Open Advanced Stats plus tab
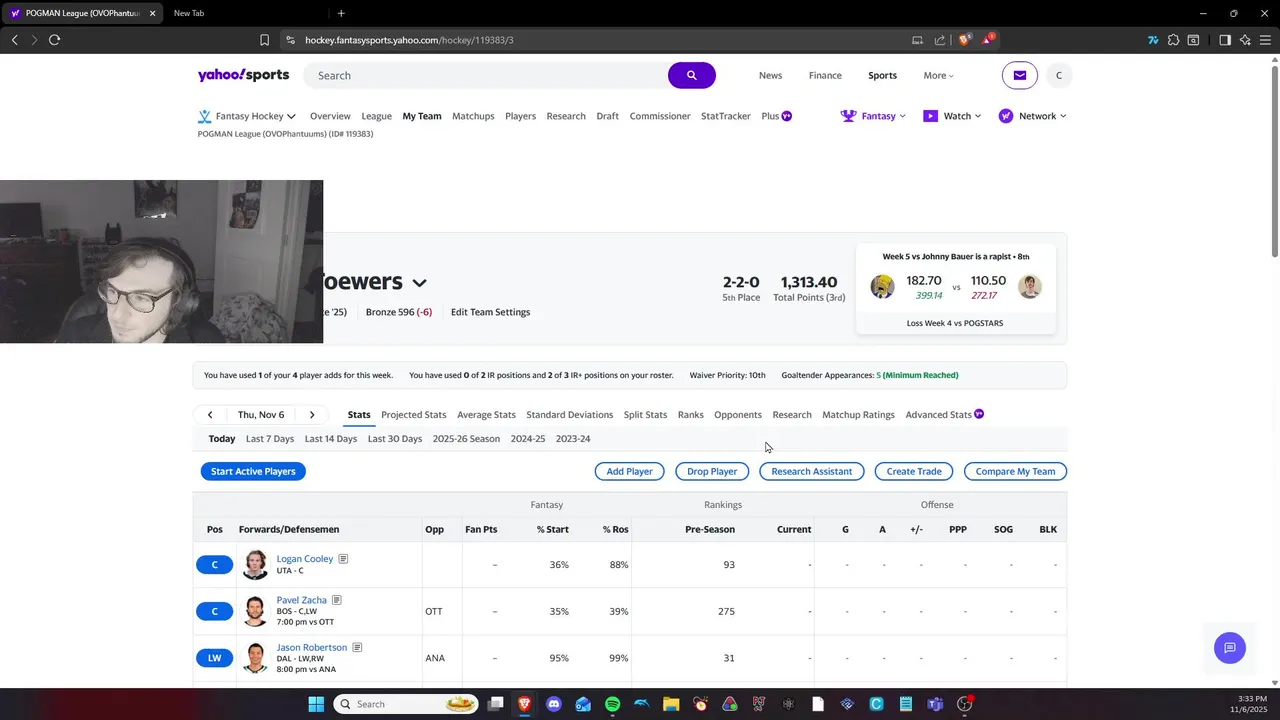Screen dimensions: 1280x720 click(x=944, y=415)
